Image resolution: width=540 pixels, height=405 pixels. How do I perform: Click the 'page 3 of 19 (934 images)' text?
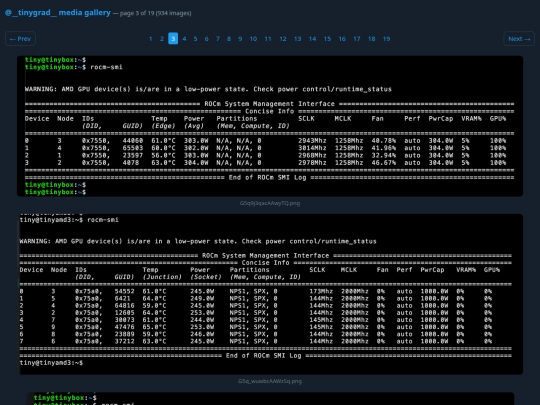click(155, 13)
